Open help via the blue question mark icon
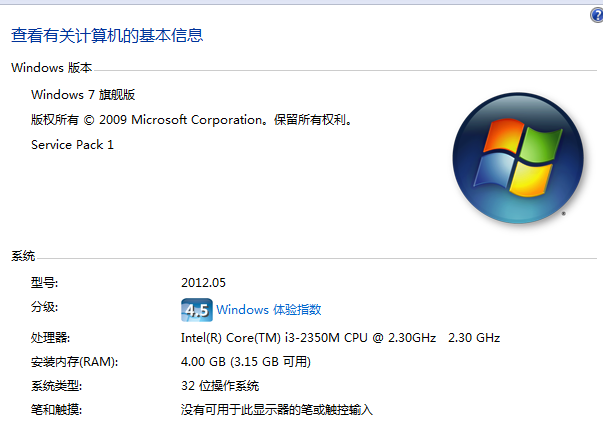This screenshot has height=425, width=603. coord(597,15)
